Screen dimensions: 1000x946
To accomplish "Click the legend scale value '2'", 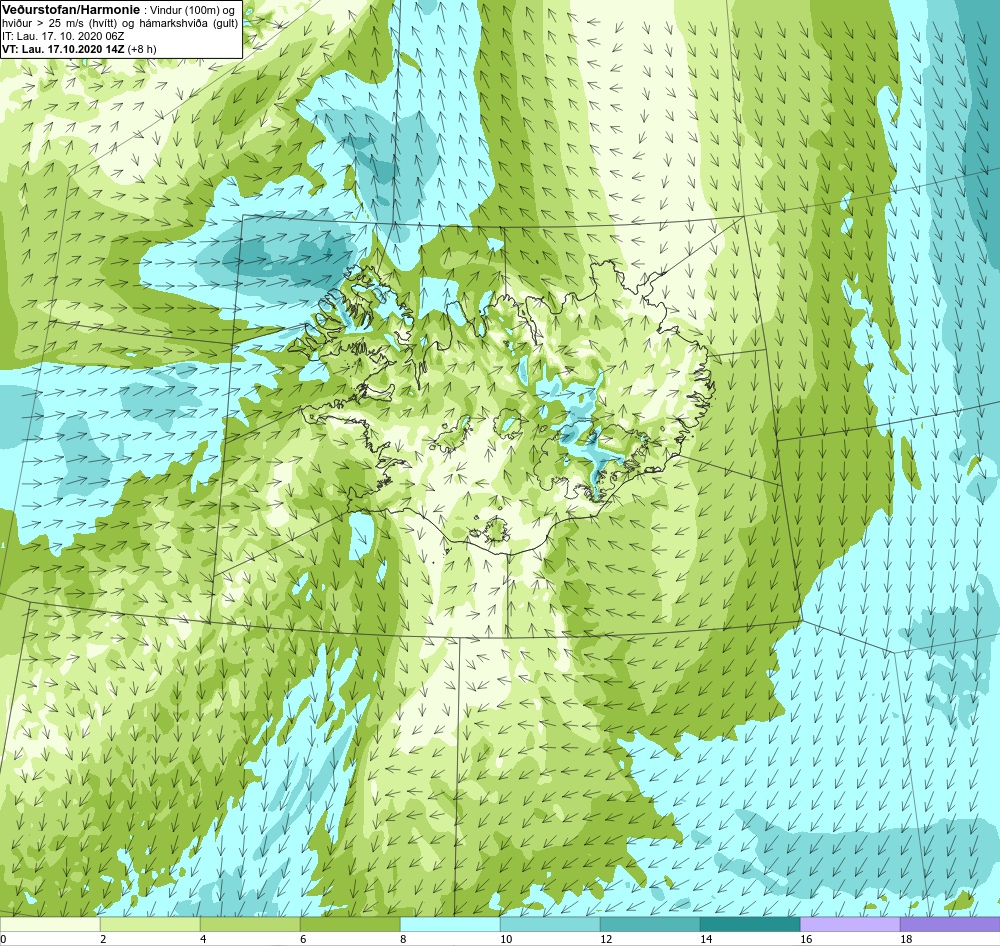I will tap(103, 939).
